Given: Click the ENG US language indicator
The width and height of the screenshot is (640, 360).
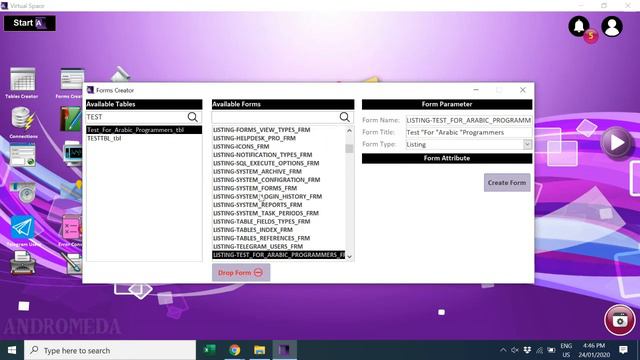Looking at the screenshot, I should 566,350.
